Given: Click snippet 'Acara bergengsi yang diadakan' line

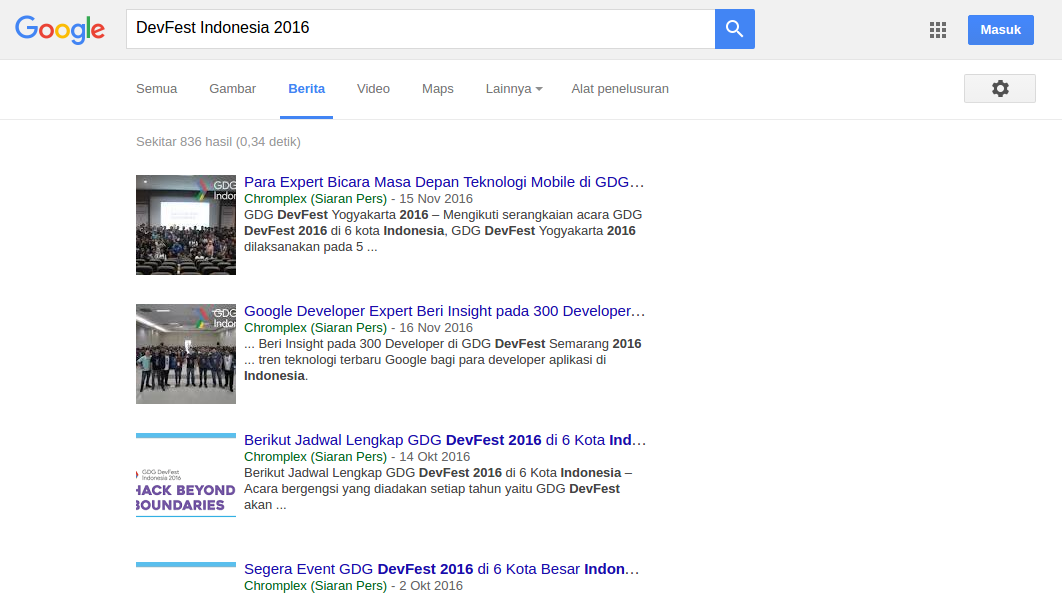Looking at the screenshot, I should tap(431, 489).
